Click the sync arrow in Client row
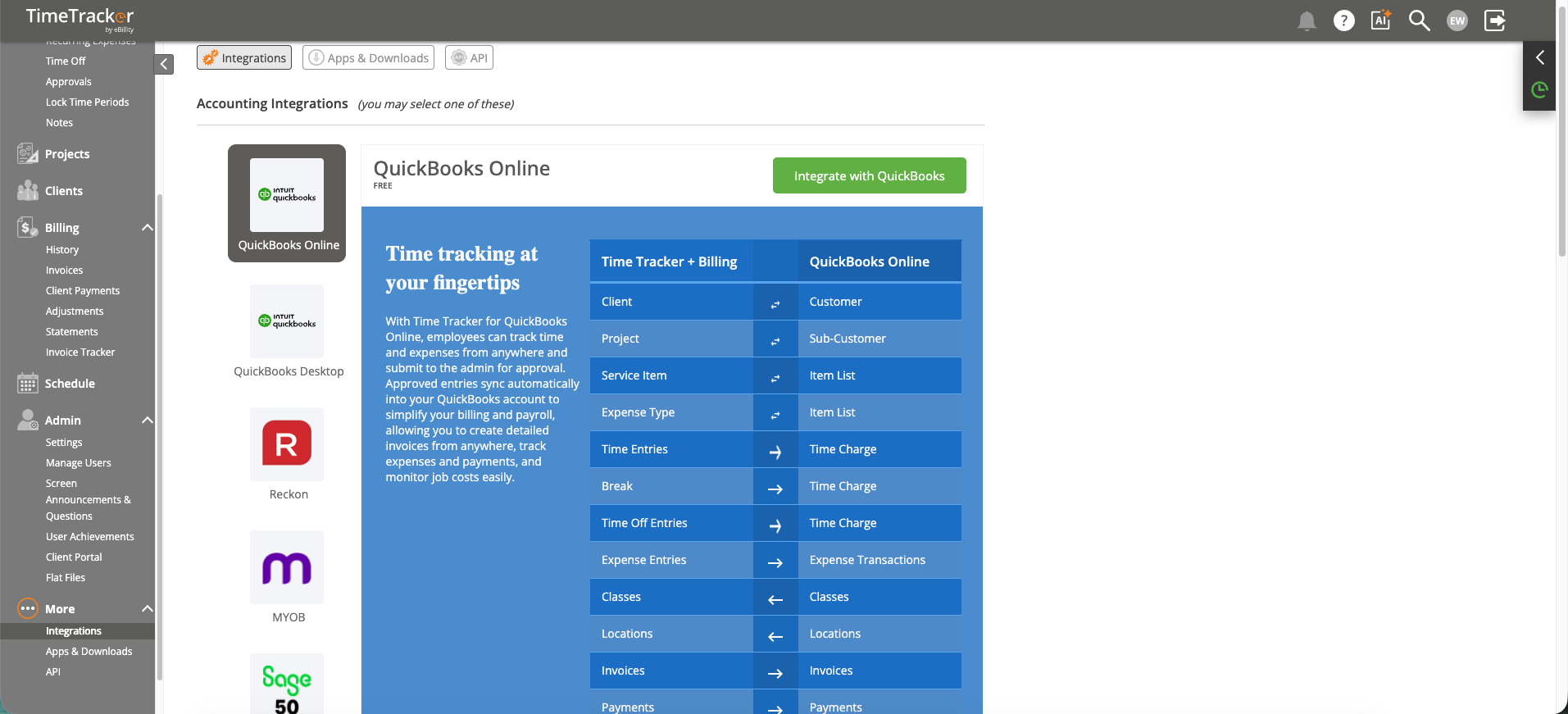Screen dimensions: 1568x714 point(775,304)
